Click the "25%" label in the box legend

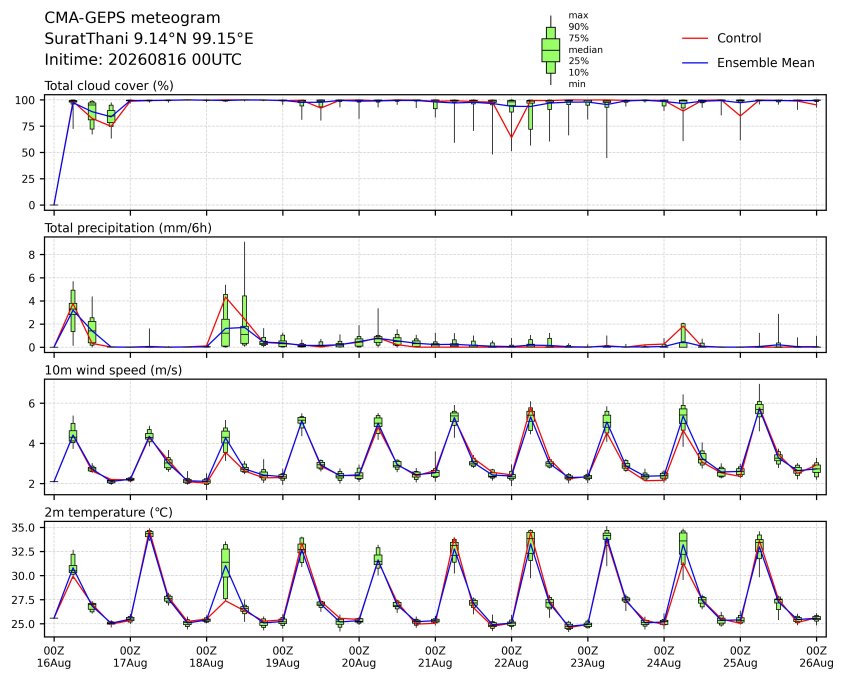tap(578, 61)
